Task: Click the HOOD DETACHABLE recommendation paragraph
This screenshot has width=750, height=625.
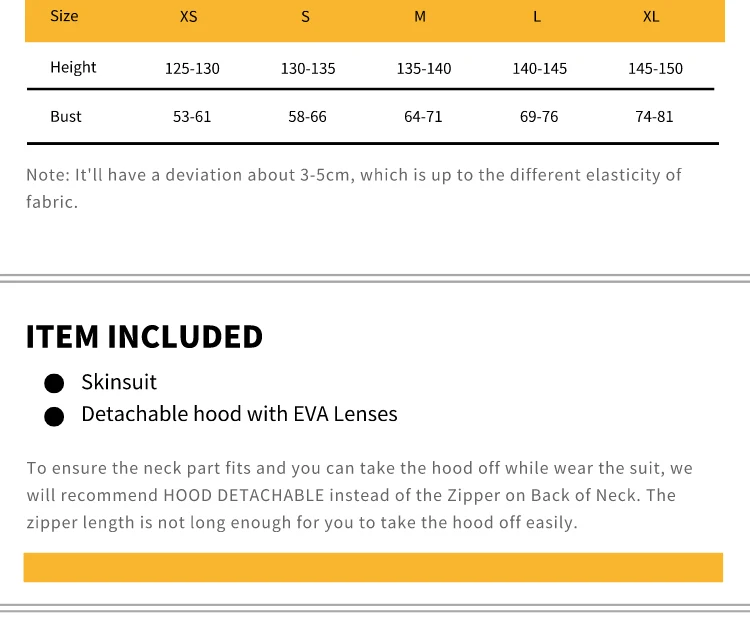Action: [360, 495]
